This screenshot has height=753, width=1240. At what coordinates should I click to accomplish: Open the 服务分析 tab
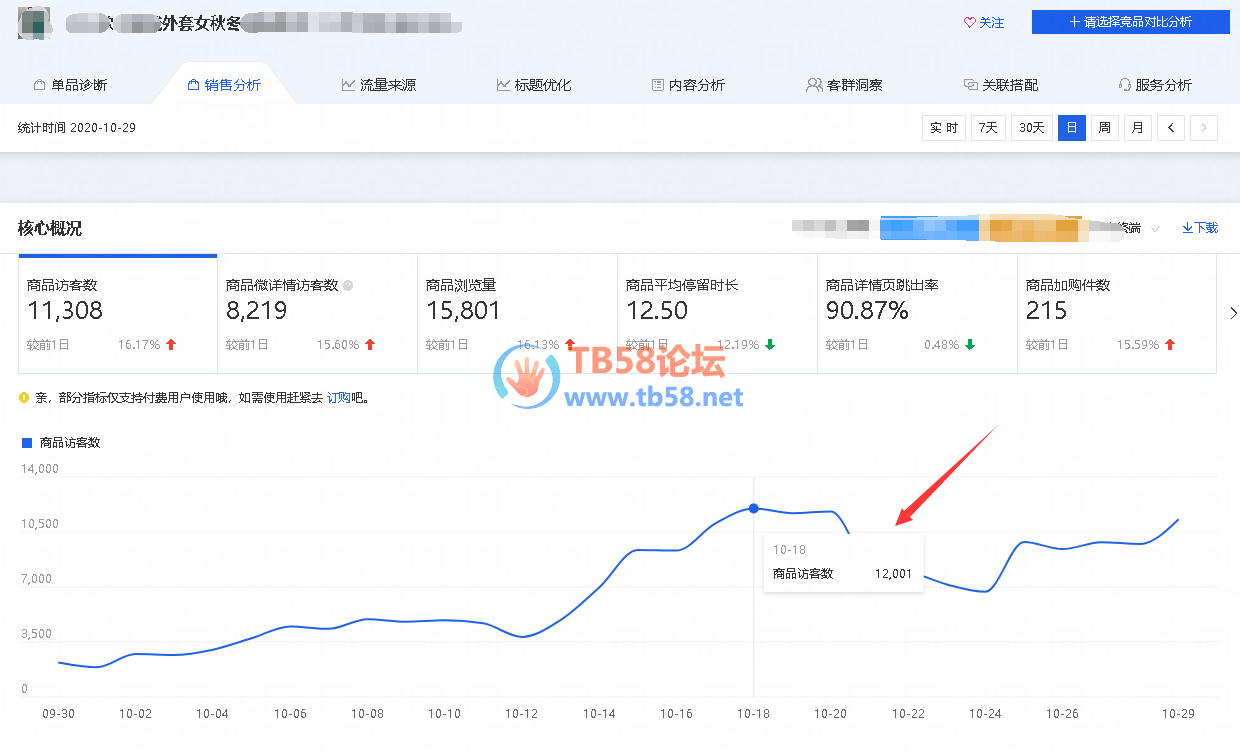point(1155,85)
